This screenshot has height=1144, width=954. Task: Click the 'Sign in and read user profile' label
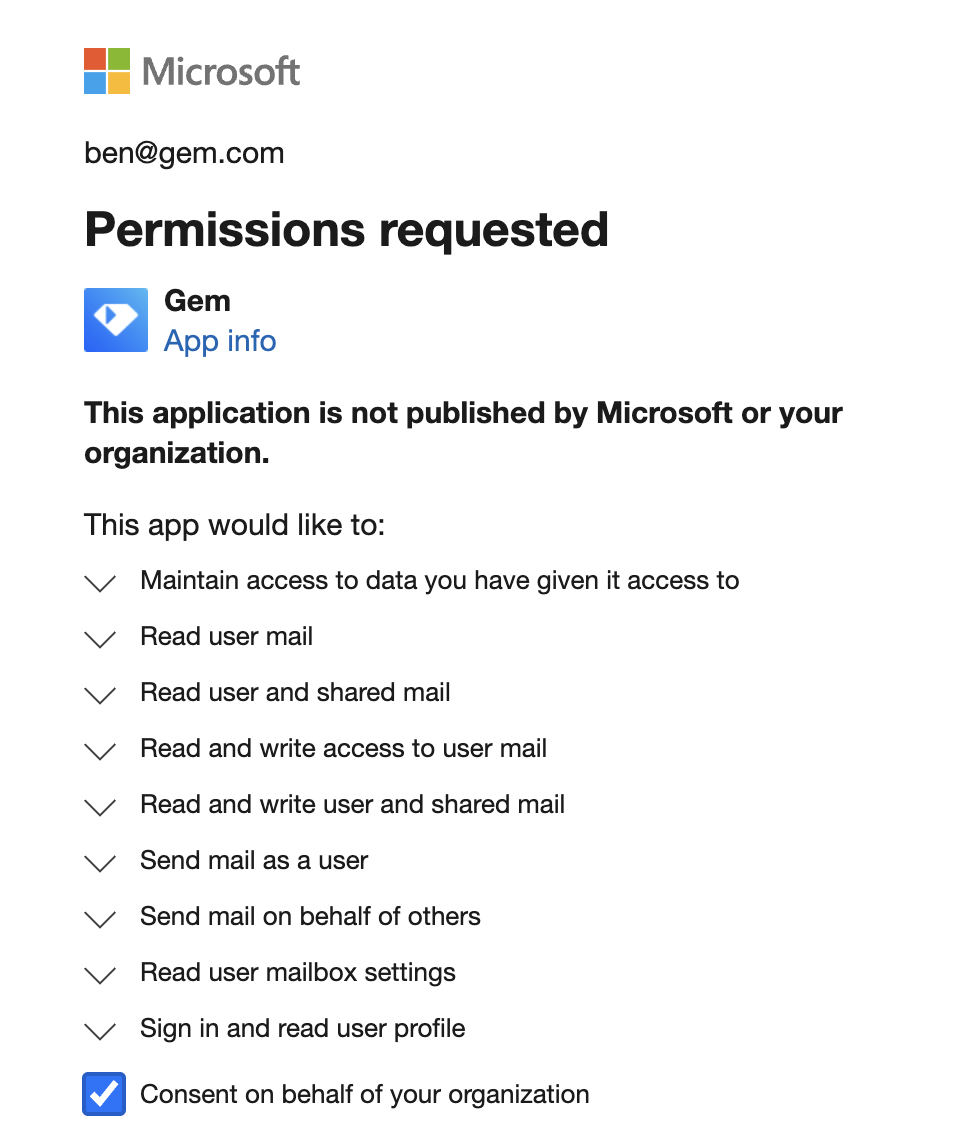[x=303, y=1029]
